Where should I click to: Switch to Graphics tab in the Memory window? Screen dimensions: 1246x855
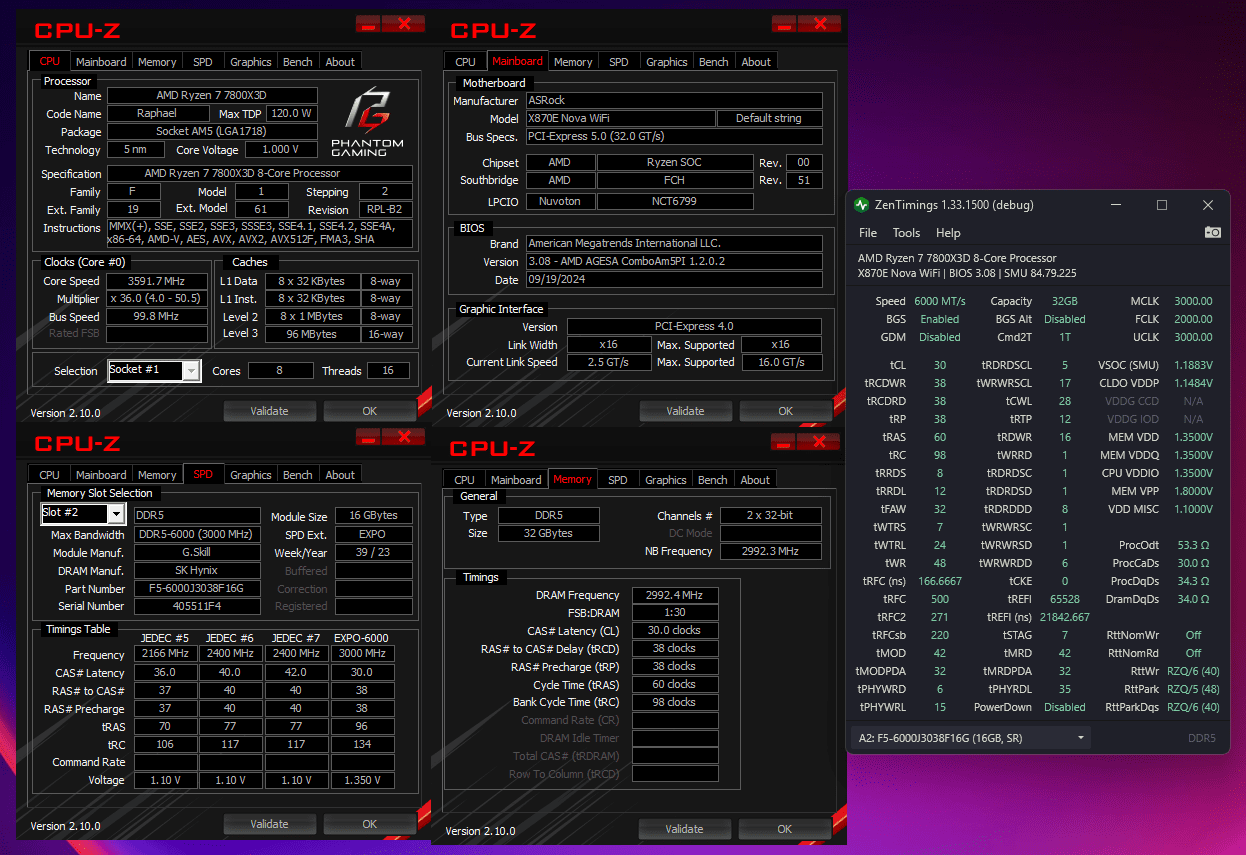(x=666, y=480)
